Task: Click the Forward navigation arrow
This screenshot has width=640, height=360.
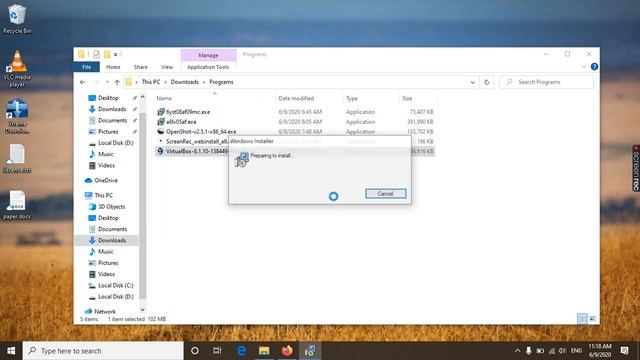Action: pos(96,82)
